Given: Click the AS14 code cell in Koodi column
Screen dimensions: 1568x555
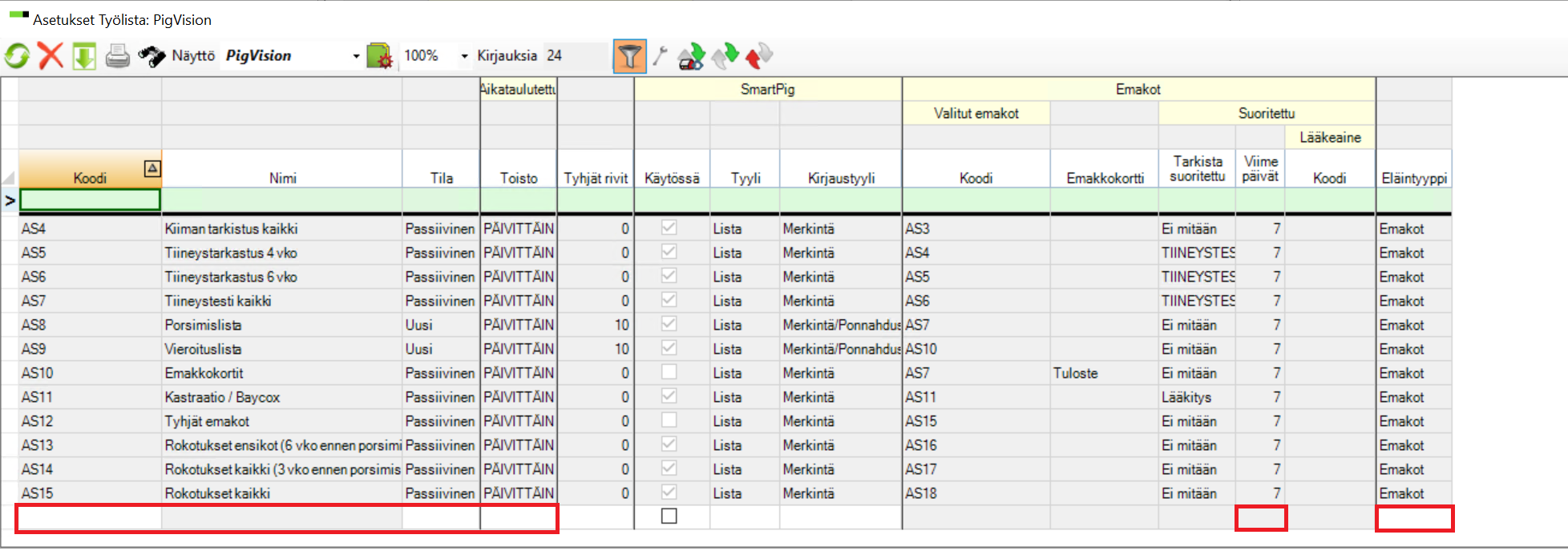Looking at the screenshot, I should coord(90,469).
